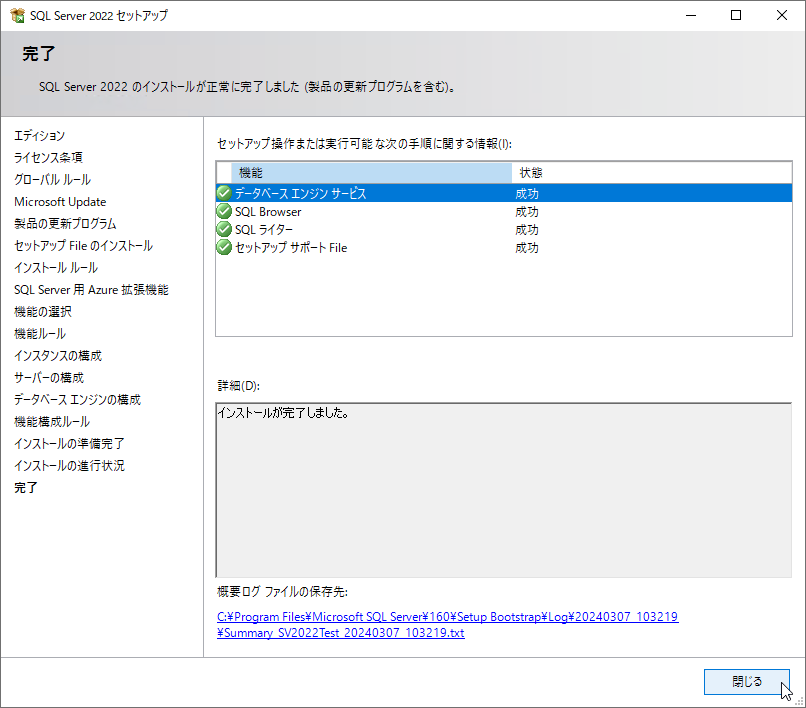Screen dimensions: 806x708
Task: Click 成功 status of SQL ライター
Action: pos(527,230)
